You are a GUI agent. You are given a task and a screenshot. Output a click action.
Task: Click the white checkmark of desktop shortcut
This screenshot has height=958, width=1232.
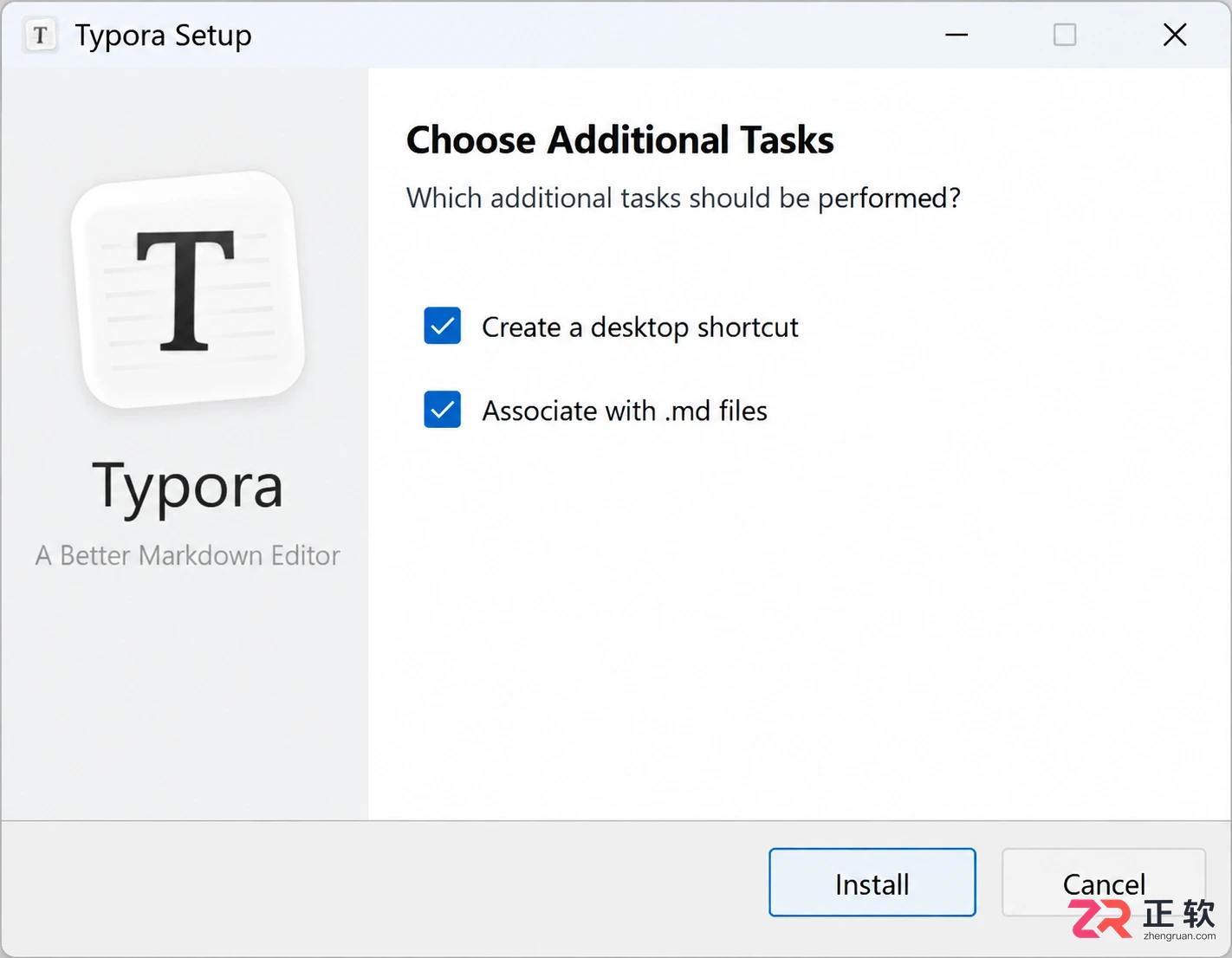pos(442,327)
